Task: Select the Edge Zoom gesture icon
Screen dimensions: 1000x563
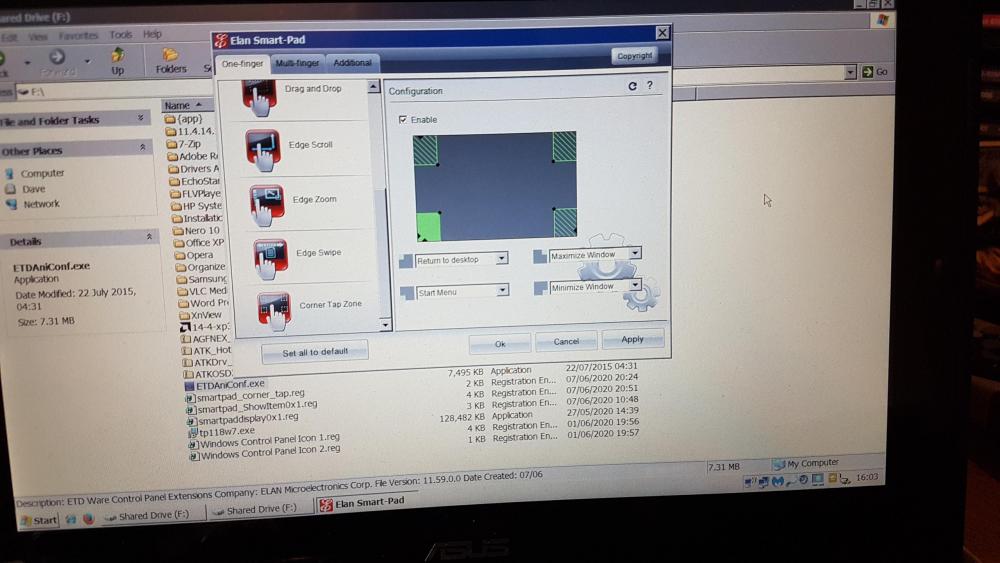Action: click(267, 205)
